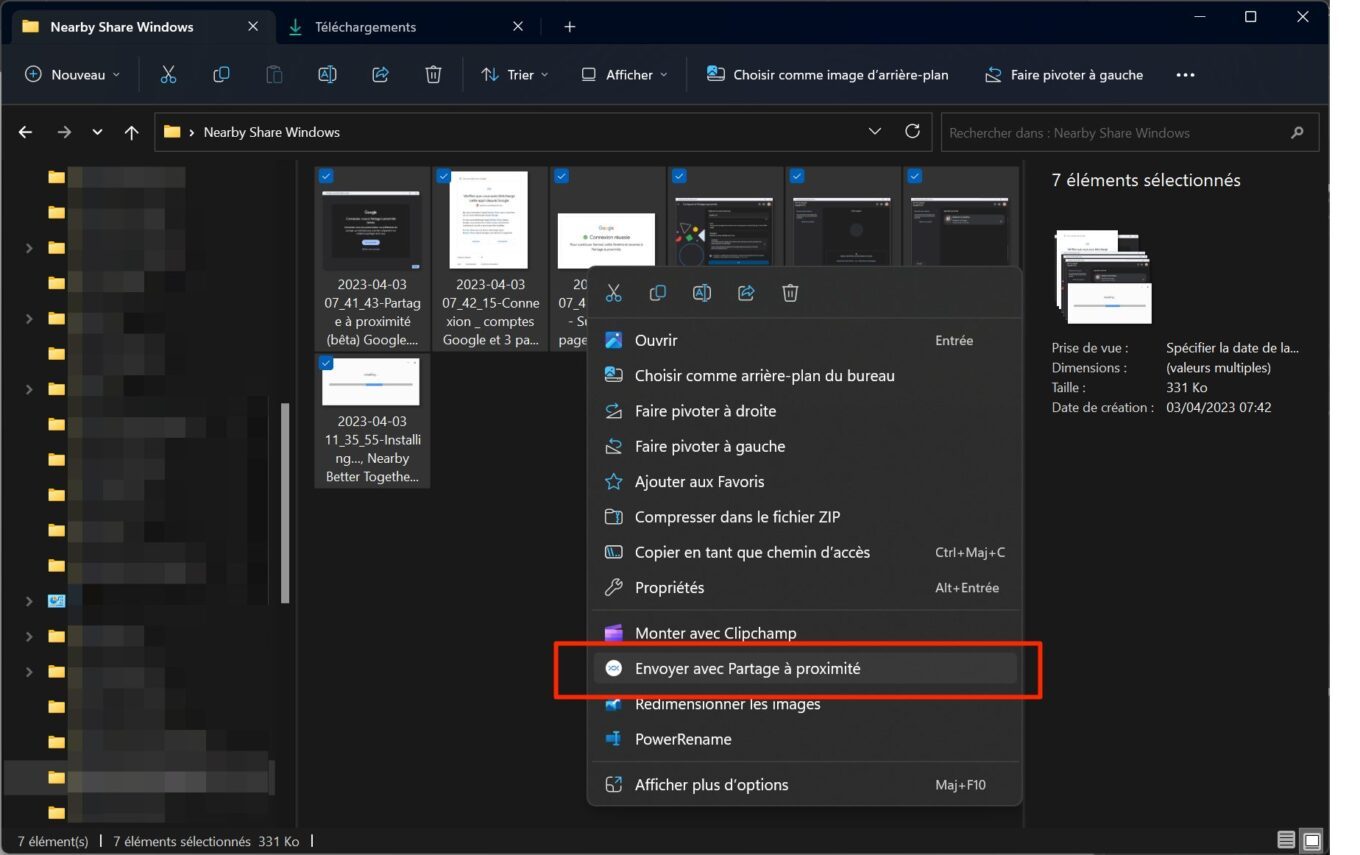Open the Nouveau dropdown
1360x855 pixels.
point(73,74)
